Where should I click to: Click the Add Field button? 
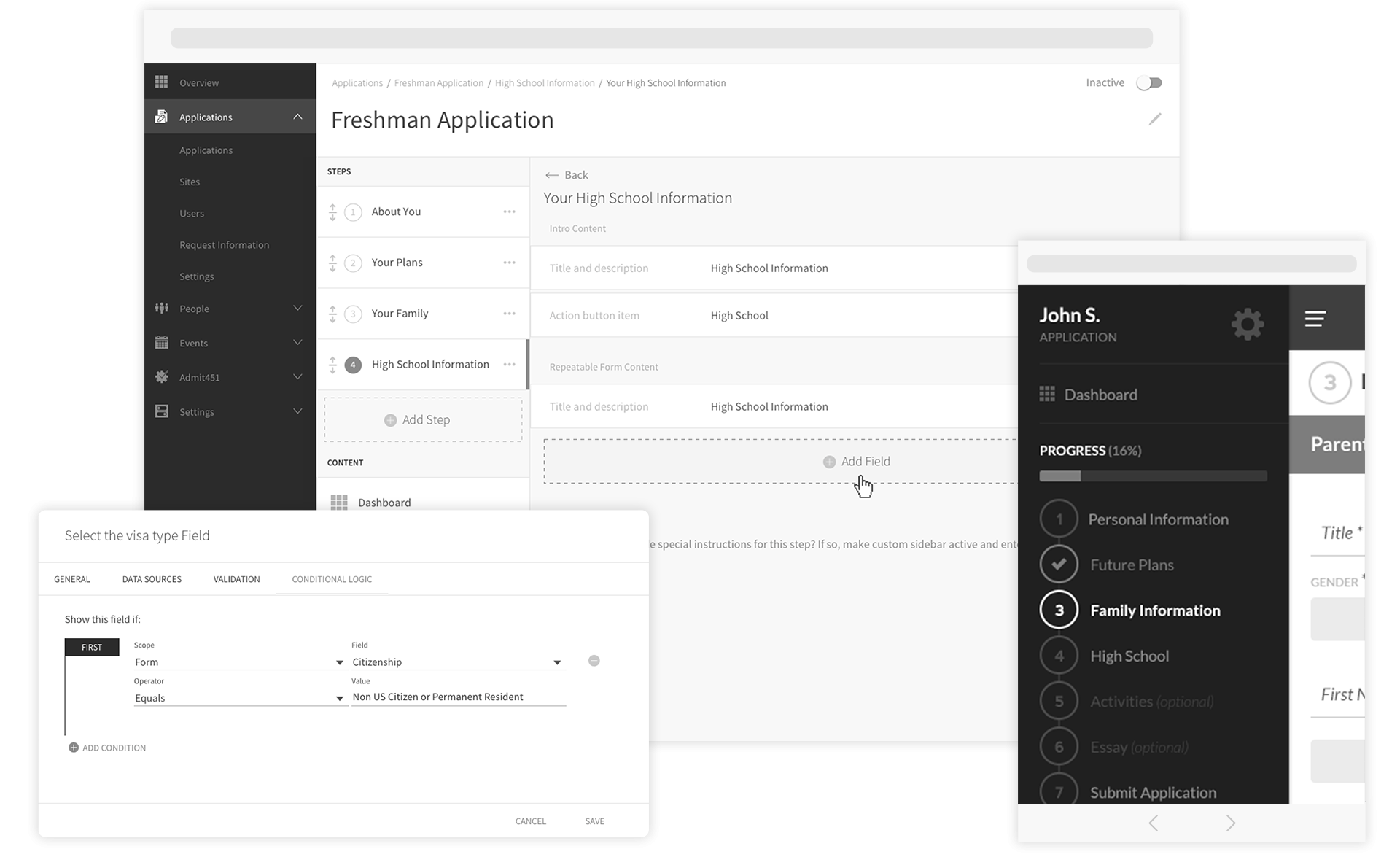pos(857,462)
